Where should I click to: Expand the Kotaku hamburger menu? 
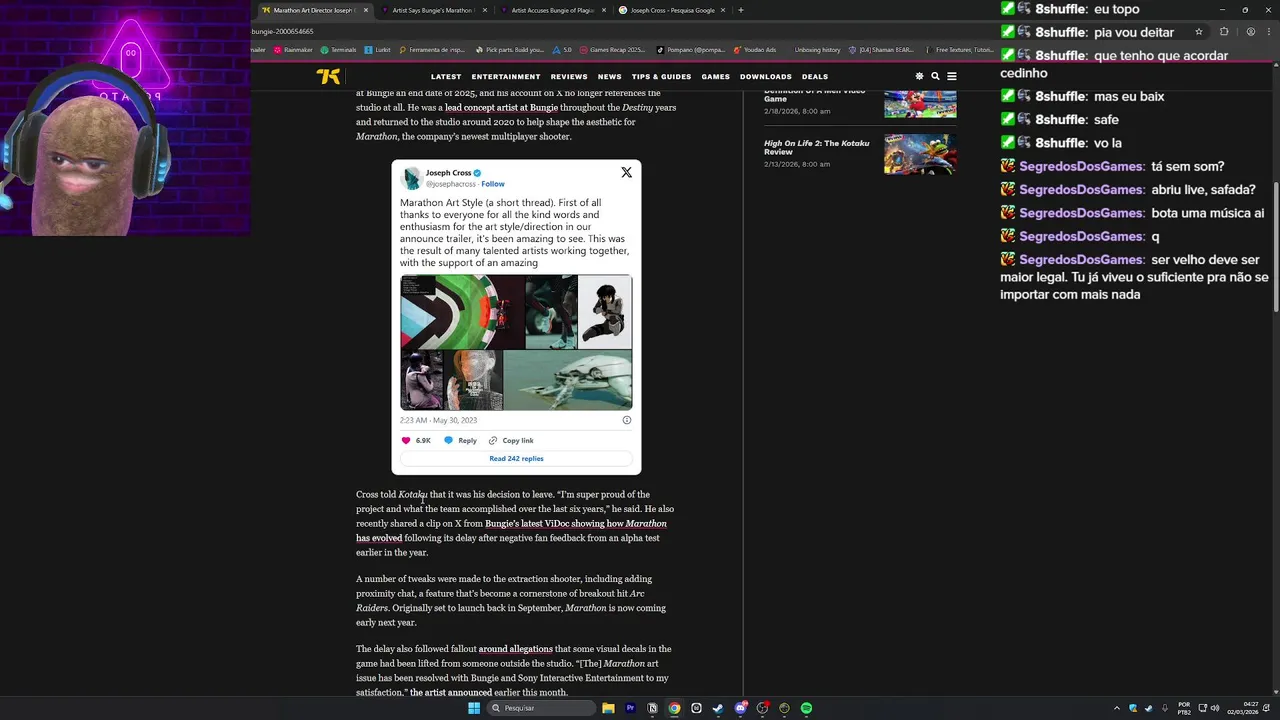(x=952, y=76)
